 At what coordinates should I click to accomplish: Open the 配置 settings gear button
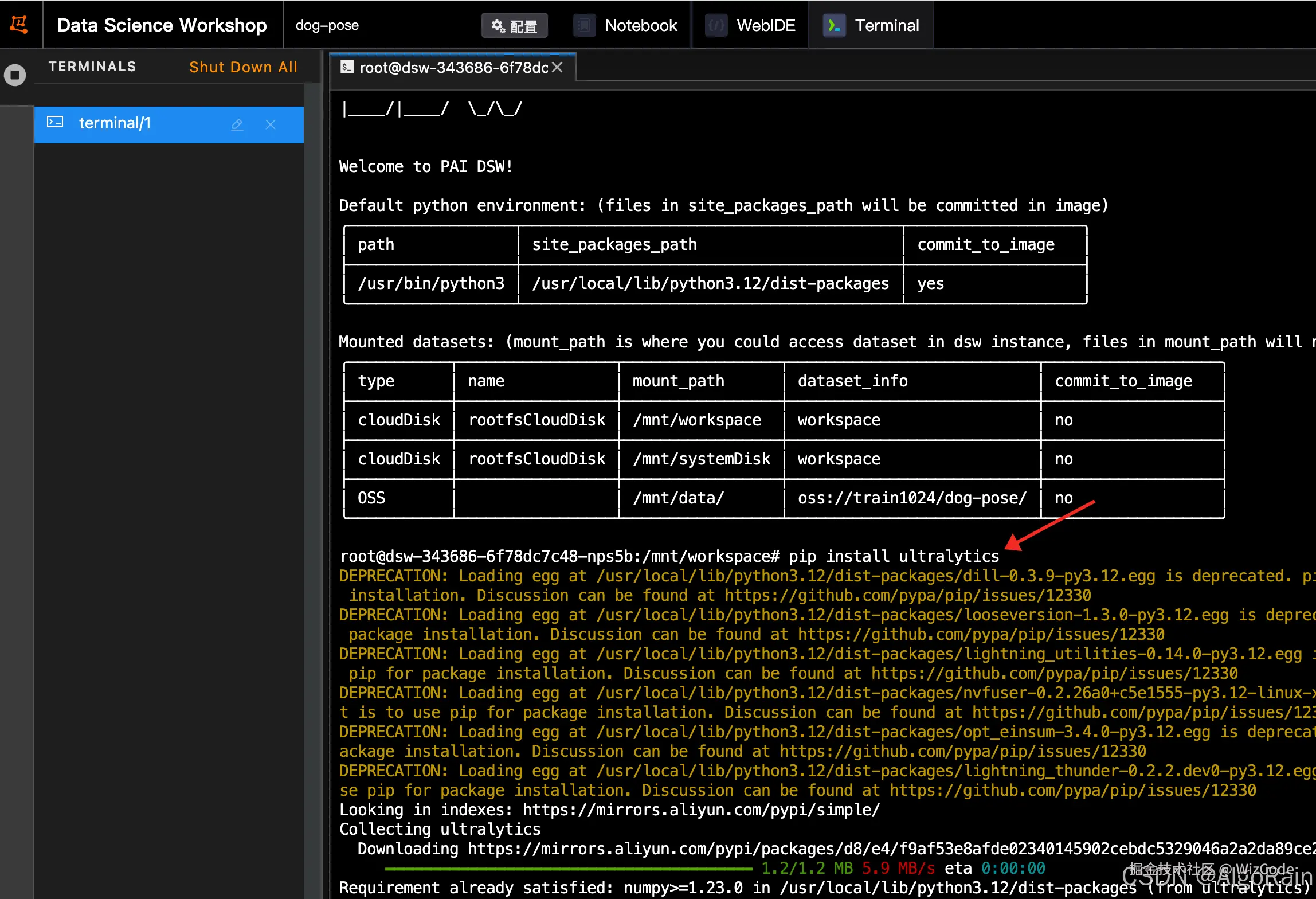pos(514,26)
